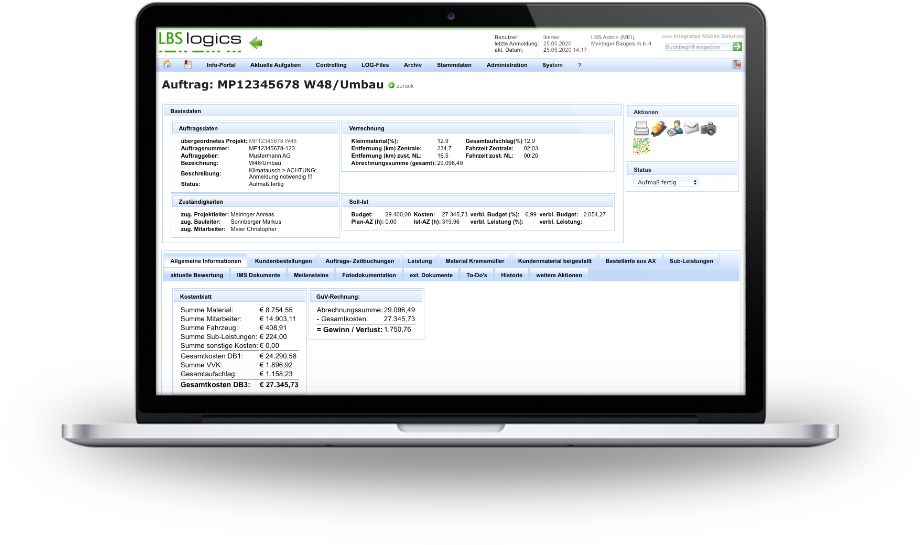The image size is (920, 545).
Task: Click the pencil edit icon under Aktionen
Action: (657, 128)
